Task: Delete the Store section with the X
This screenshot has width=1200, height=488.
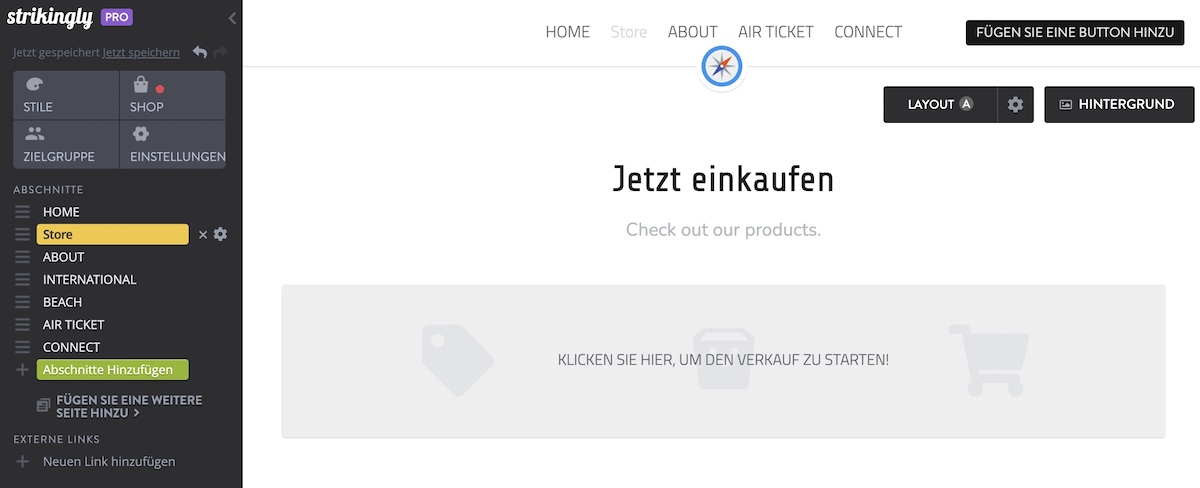Action: tap(203, 234)
